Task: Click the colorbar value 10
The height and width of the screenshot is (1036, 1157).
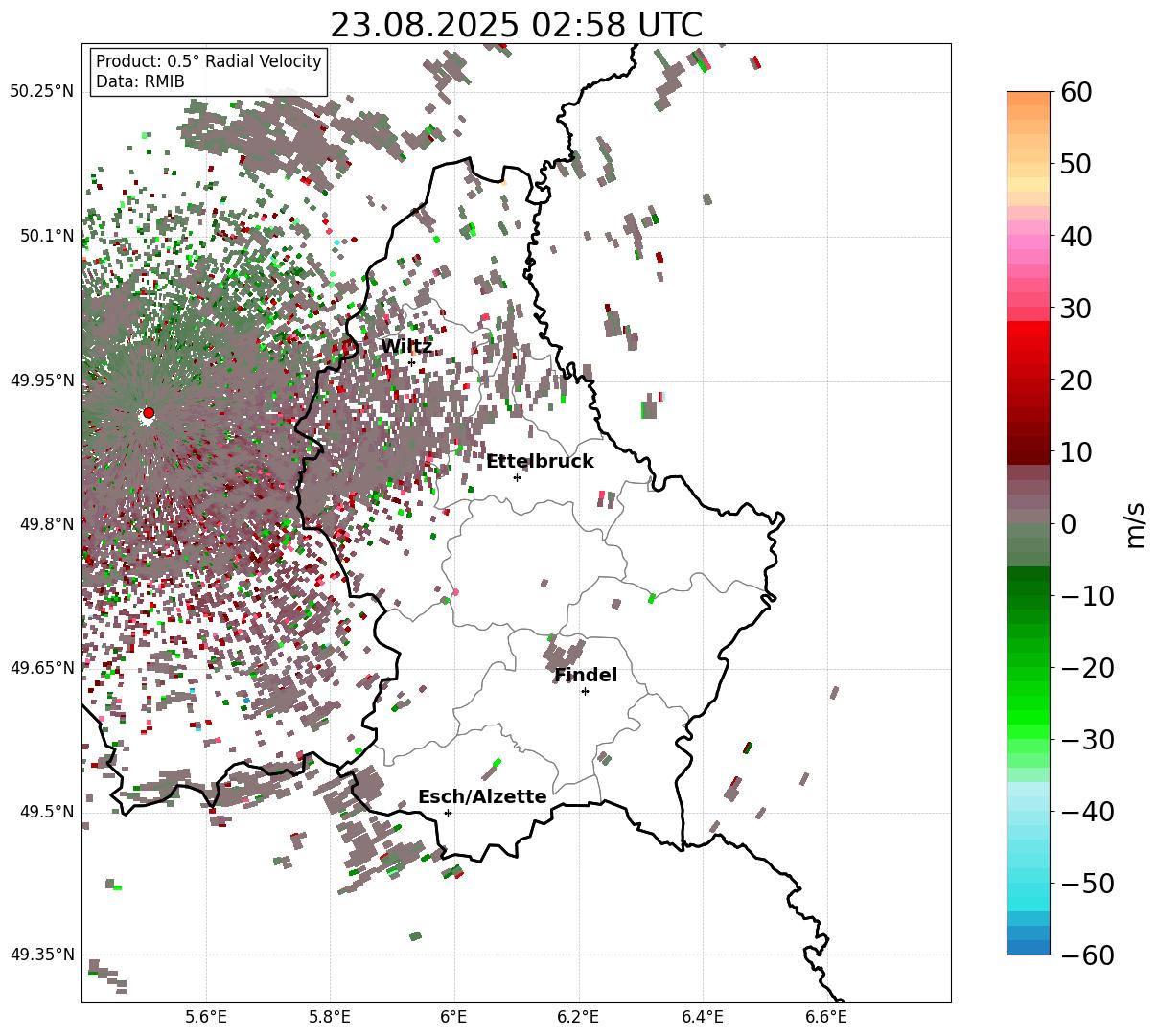Action: click(1076, 451)
